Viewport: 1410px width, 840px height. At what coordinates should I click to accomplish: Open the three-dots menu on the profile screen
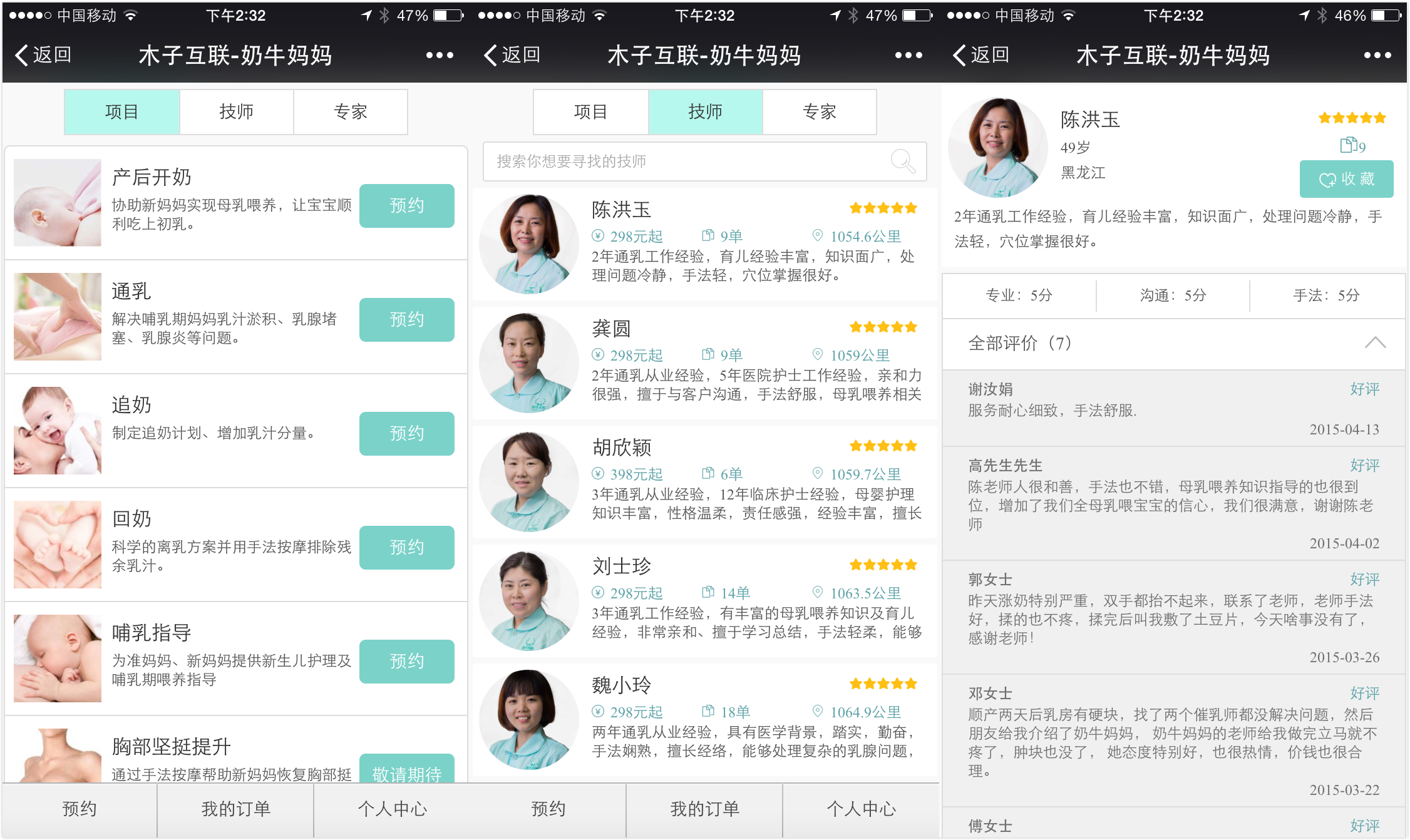coord(1377,56)
